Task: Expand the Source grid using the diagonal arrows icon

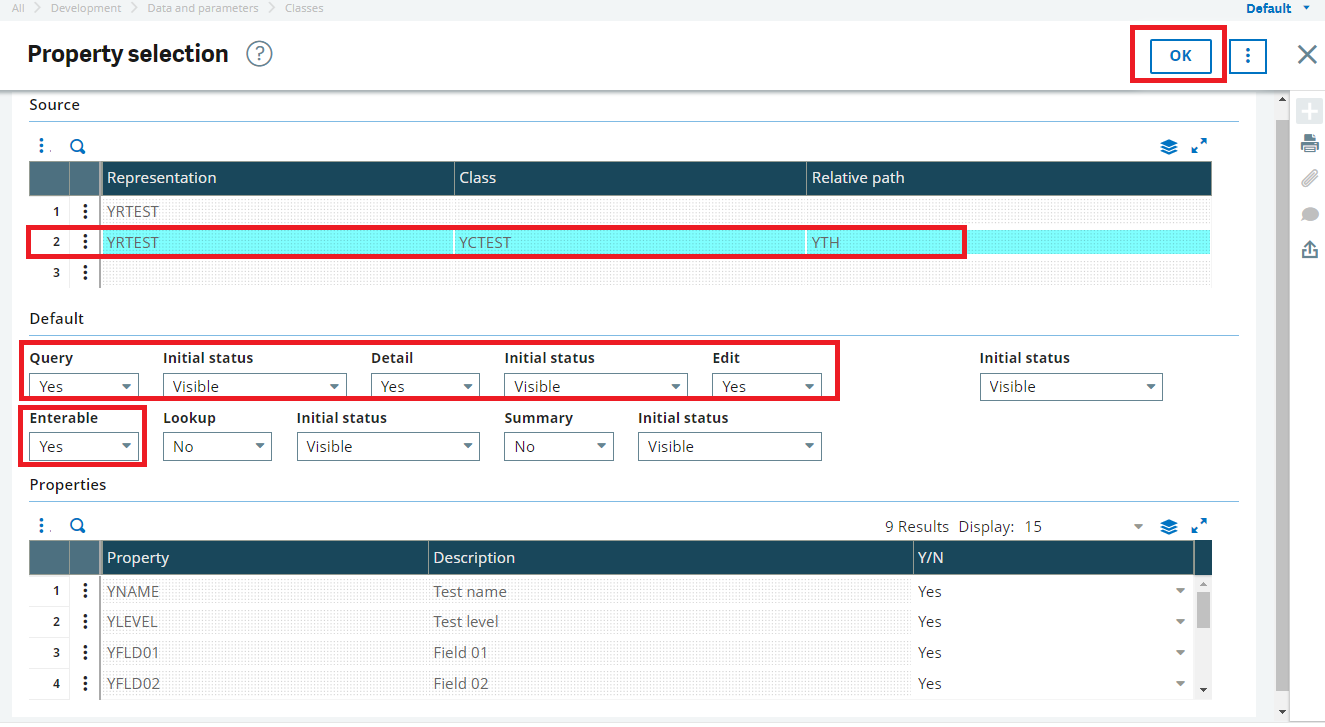Action: click(x=1199, y=145)
